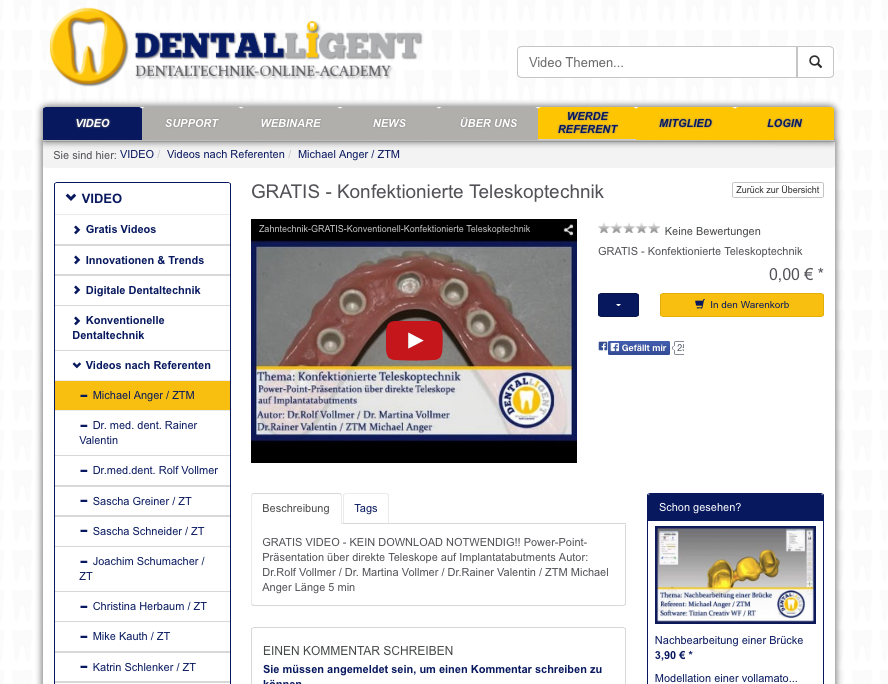Screen dimensions: 888x684
Task: Select Joachim Schumacher / ZT
Action: (142, 568)
